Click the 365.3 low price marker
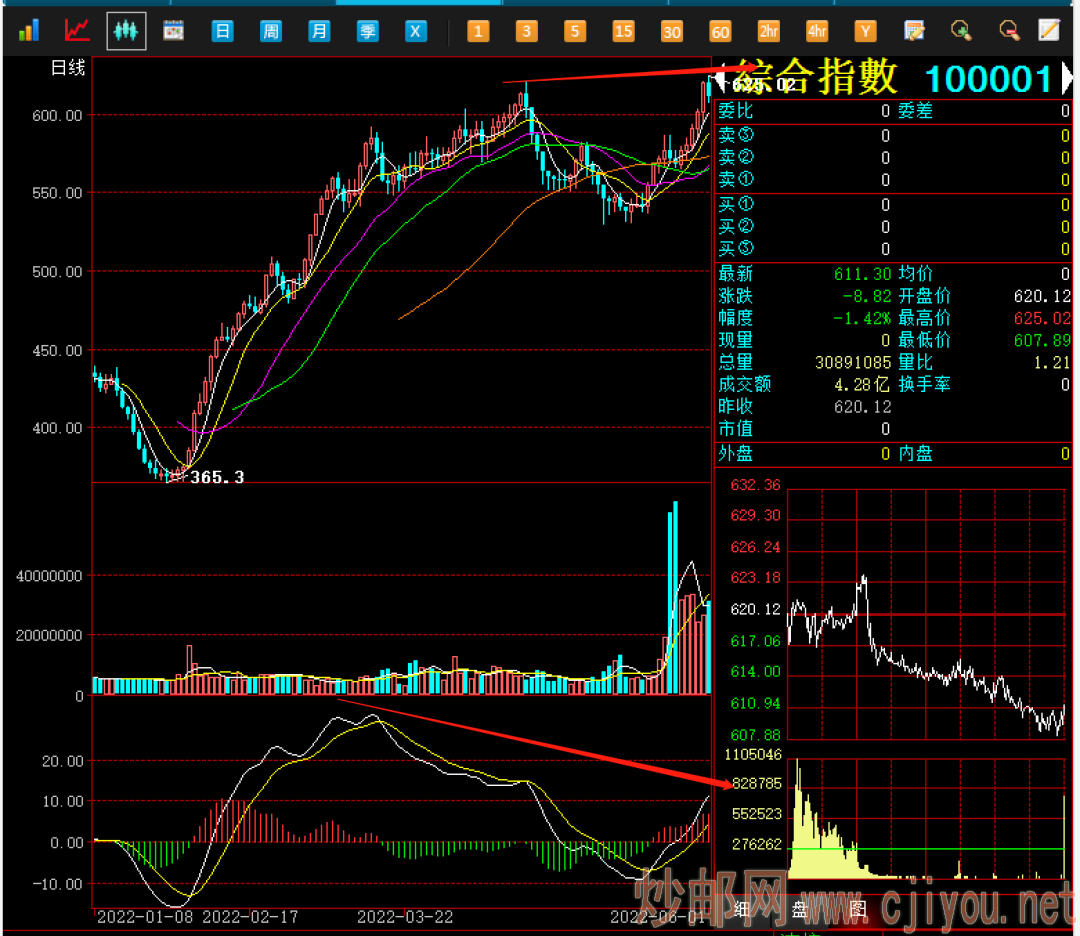Screen dimensions: 1080x936 [x=217, y=478]
